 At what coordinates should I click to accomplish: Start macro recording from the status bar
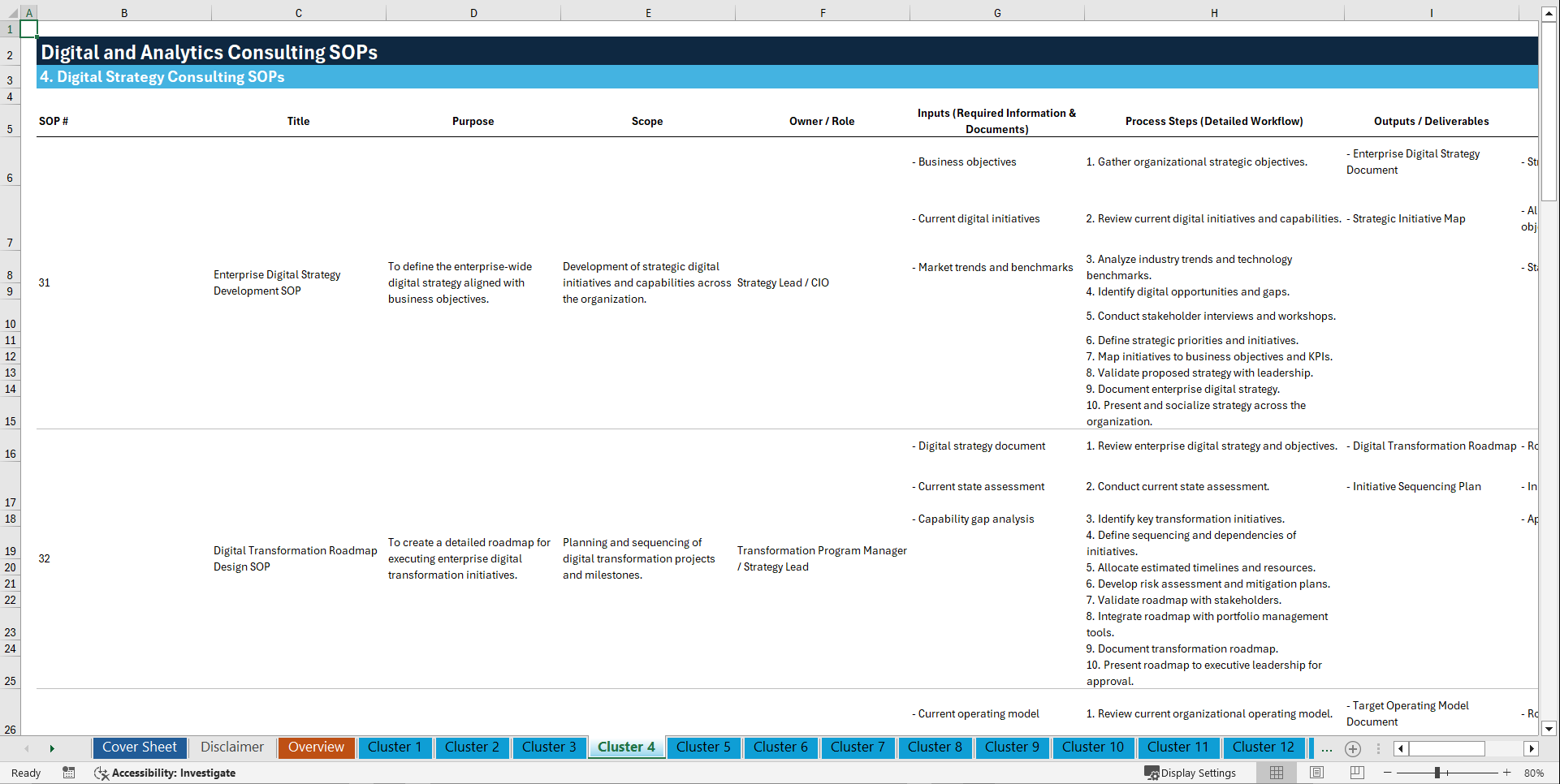[x=69, y=773]
